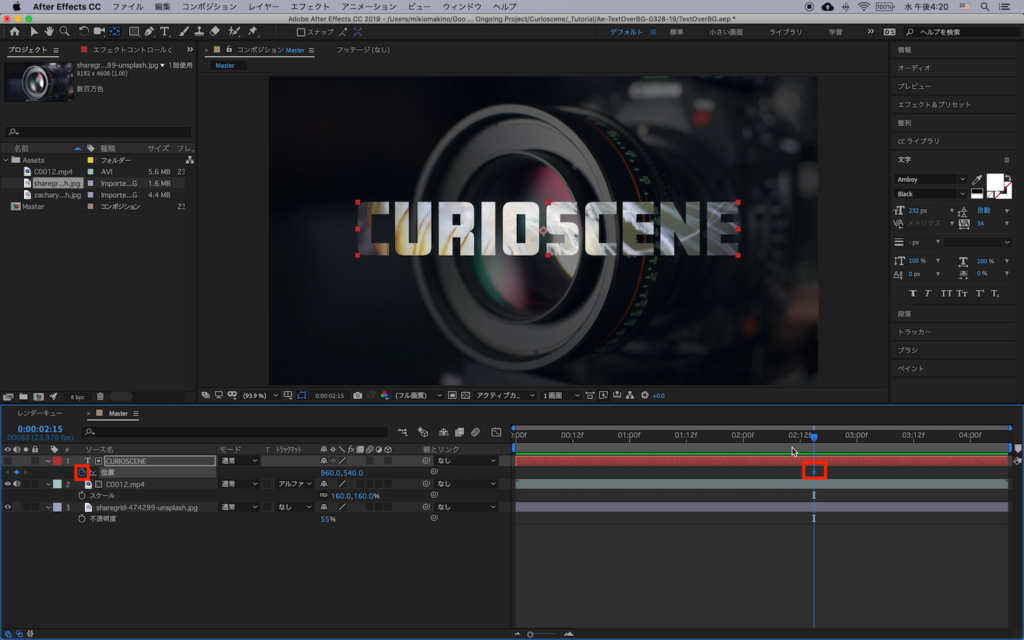Hide the C0012.mp4 layer with its eye toggle
The height and width of the screenshot is (640, 1024).
pos(8,484)
